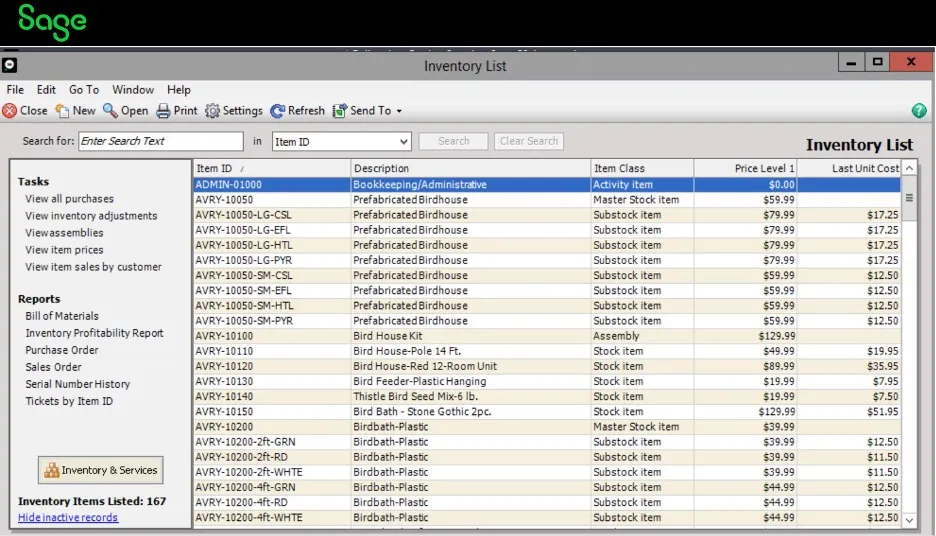Click the green Help question icon

(x=919, y=111)
